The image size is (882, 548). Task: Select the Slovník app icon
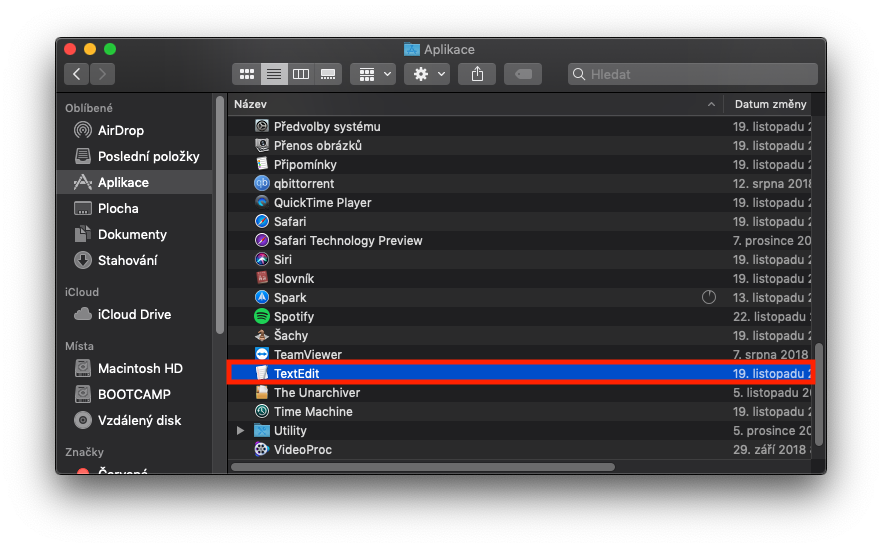coord(262,278)
